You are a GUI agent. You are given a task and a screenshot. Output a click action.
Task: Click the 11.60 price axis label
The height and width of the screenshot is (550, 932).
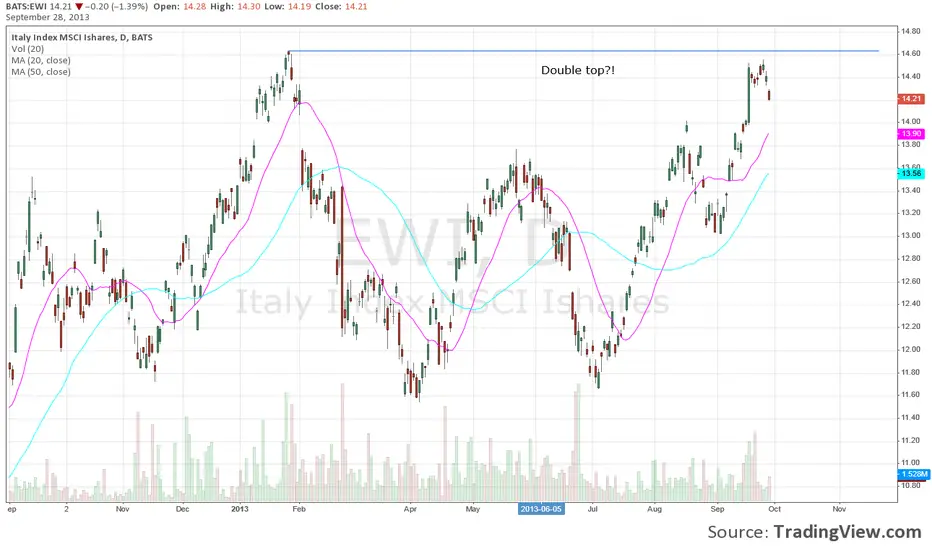[911, 395]
